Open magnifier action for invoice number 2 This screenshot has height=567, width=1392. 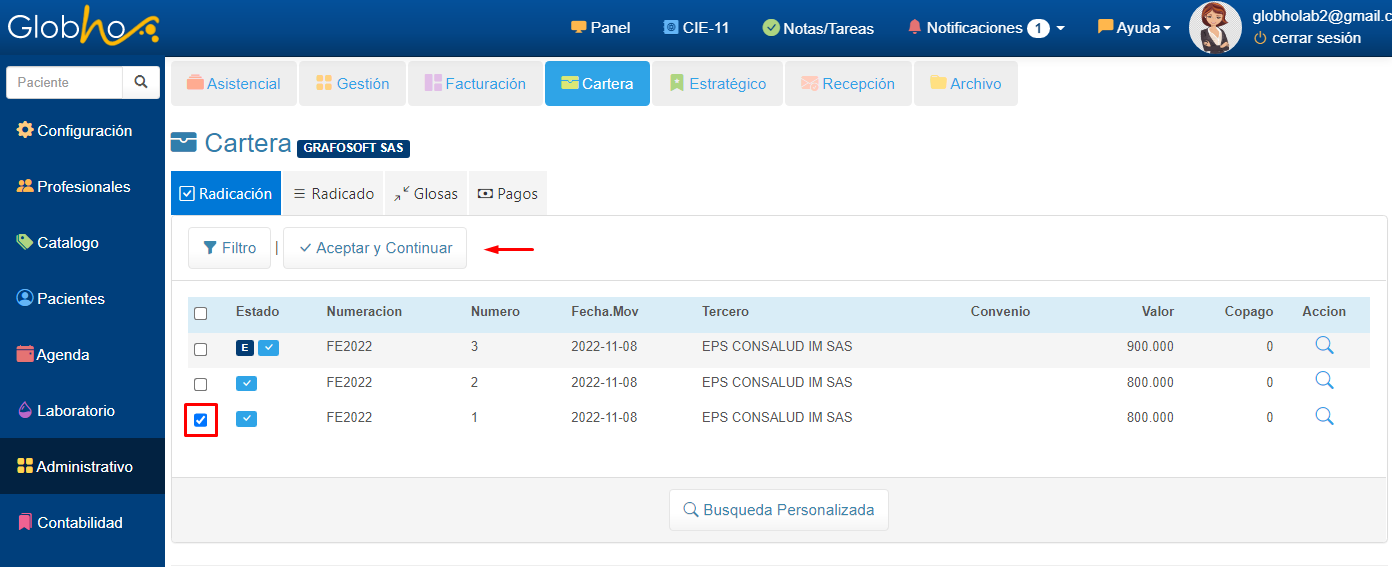pyautogui.click(x=1324, y=381)
